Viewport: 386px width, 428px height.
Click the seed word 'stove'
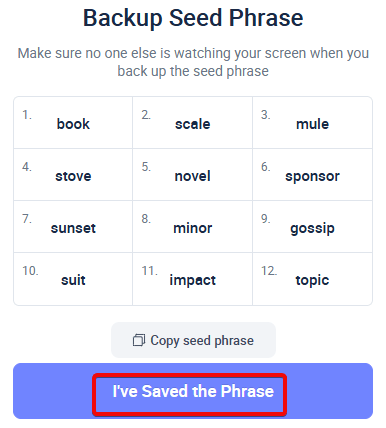point(73,176)
